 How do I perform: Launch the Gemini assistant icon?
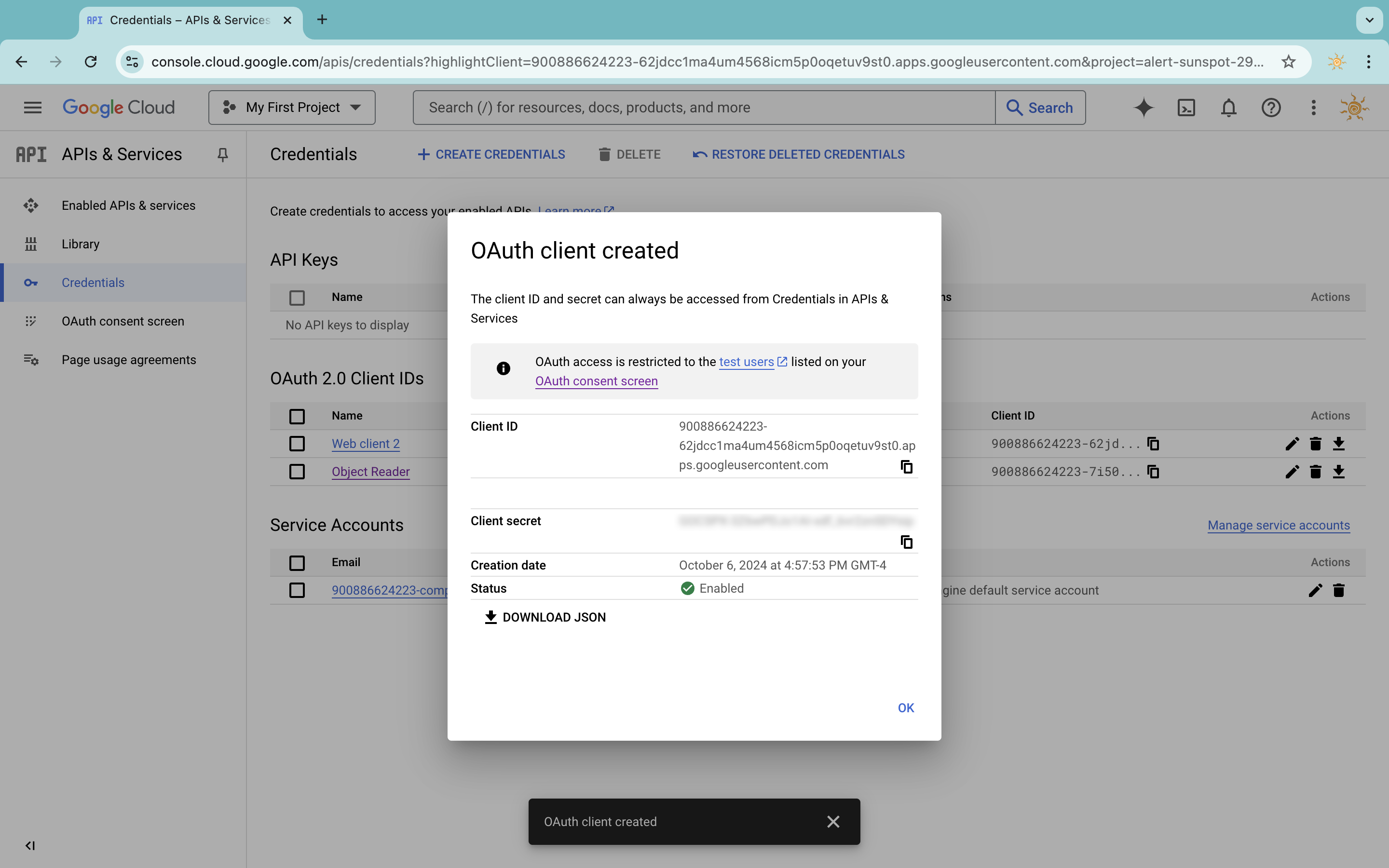(1144, 108)
